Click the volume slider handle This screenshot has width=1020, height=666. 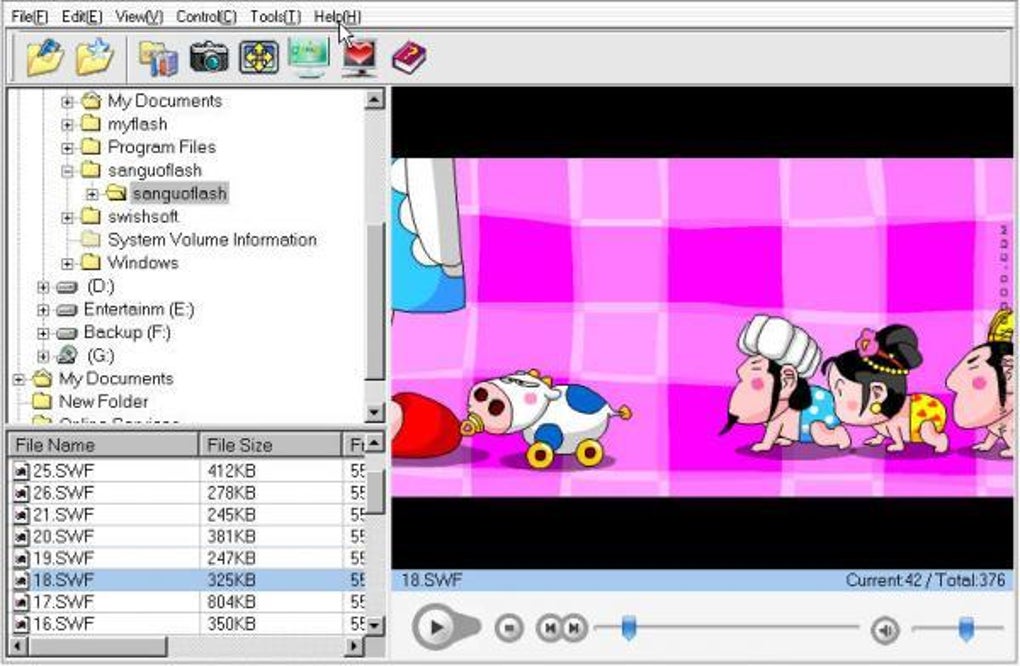pos(966,629)
